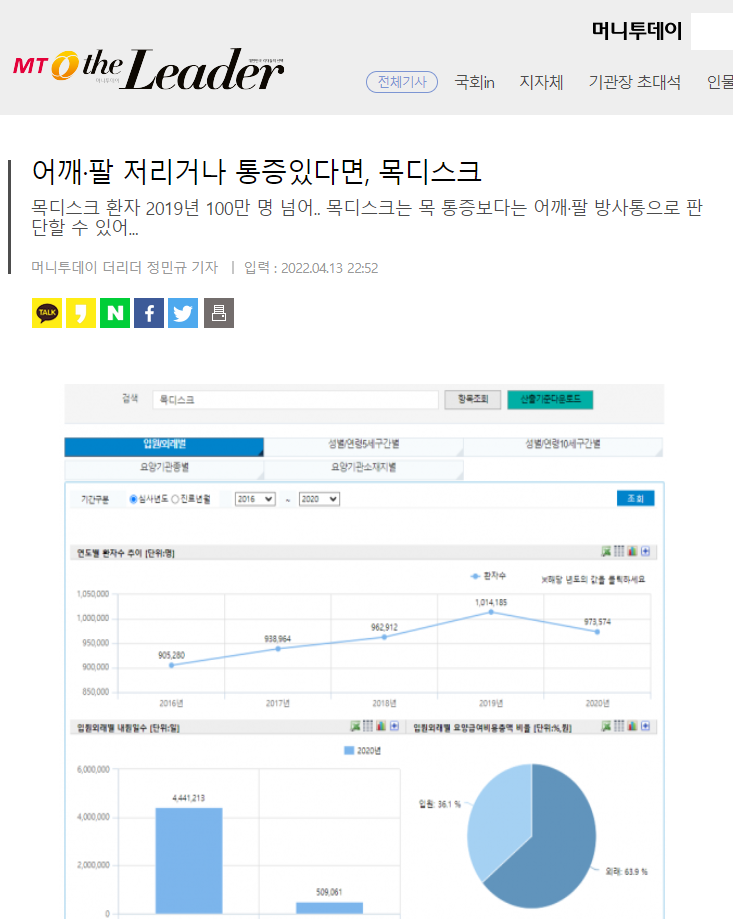This screenshot has height=924, width=738.
Task: Click reporter byline 머니투데이 더리더 정민규 기자
Action: pyautogui.click(x=124, y=268)
